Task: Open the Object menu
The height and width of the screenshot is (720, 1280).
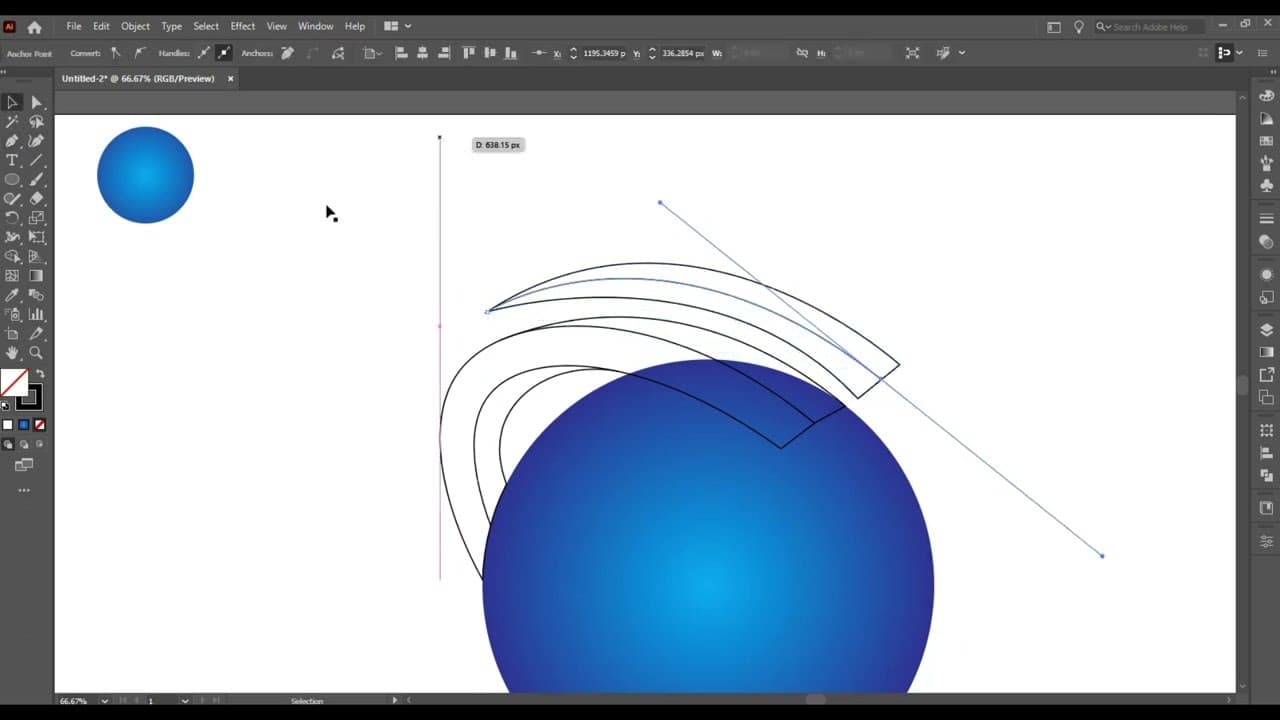Action: [135, 26]
